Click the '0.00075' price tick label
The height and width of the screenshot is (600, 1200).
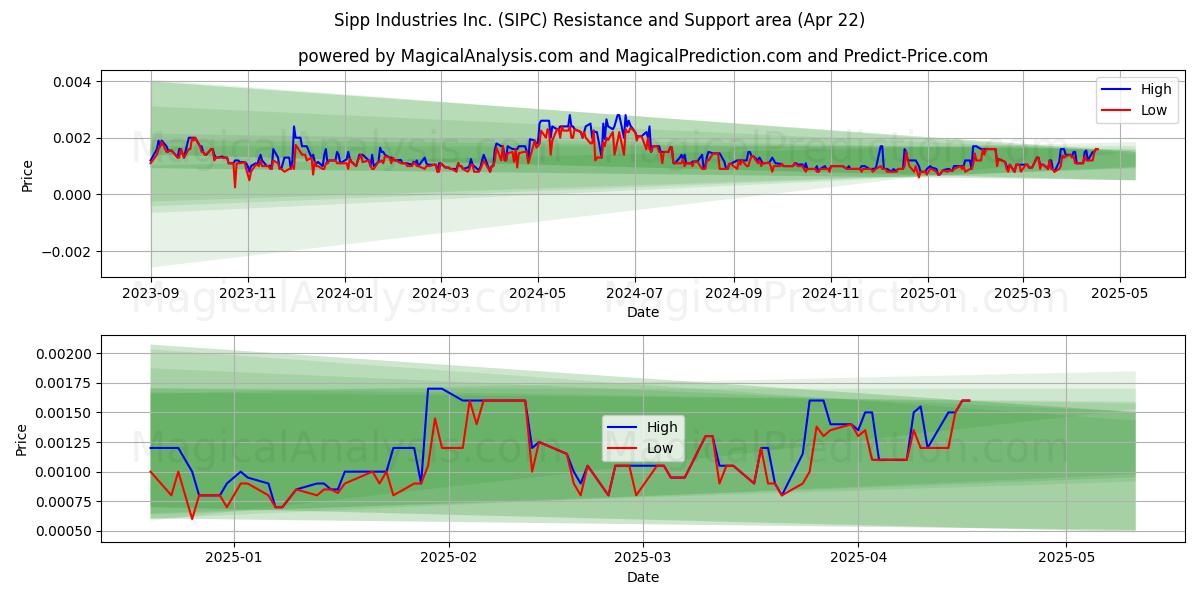[x=65, y=502]
